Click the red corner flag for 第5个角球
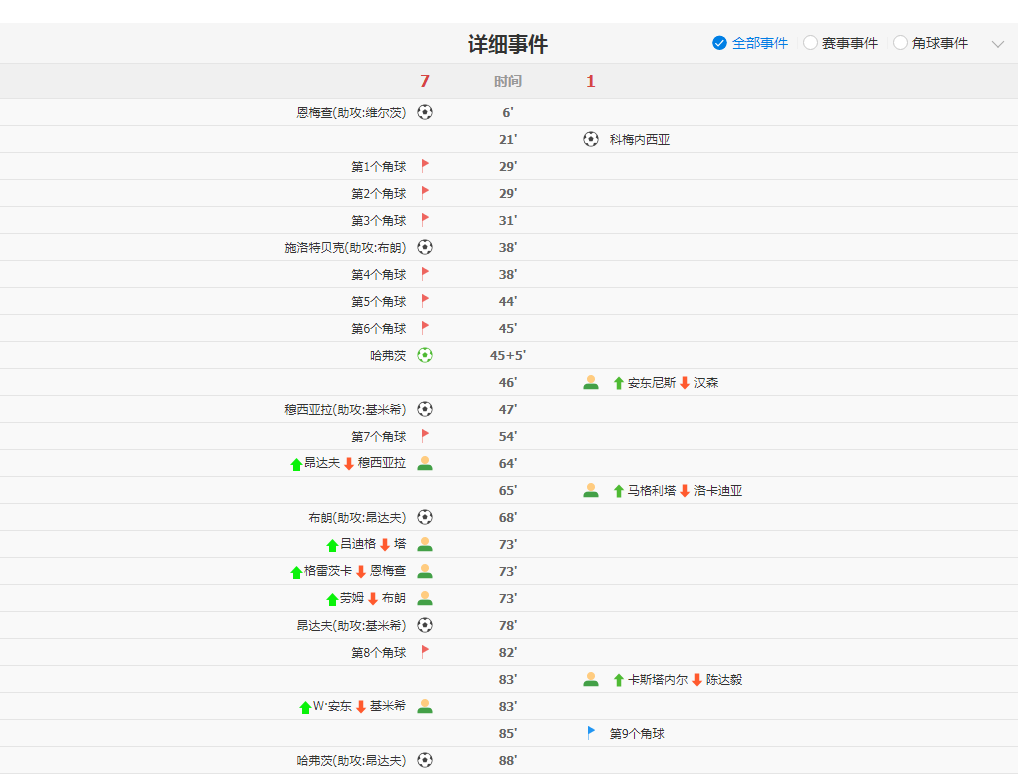Screen dimensions: 1021x777 coord(425,302)
